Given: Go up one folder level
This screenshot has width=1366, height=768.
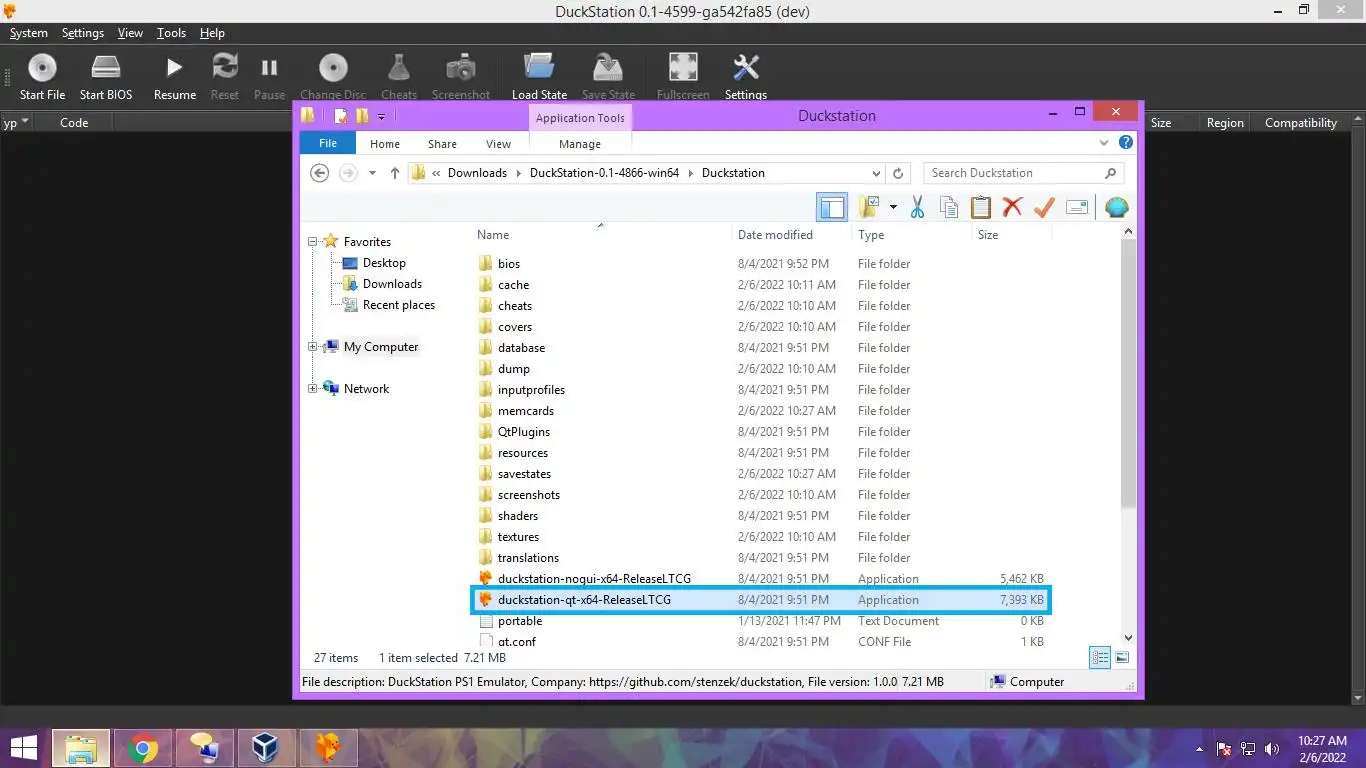Looking at the screenshot, I should pos(395,173).
